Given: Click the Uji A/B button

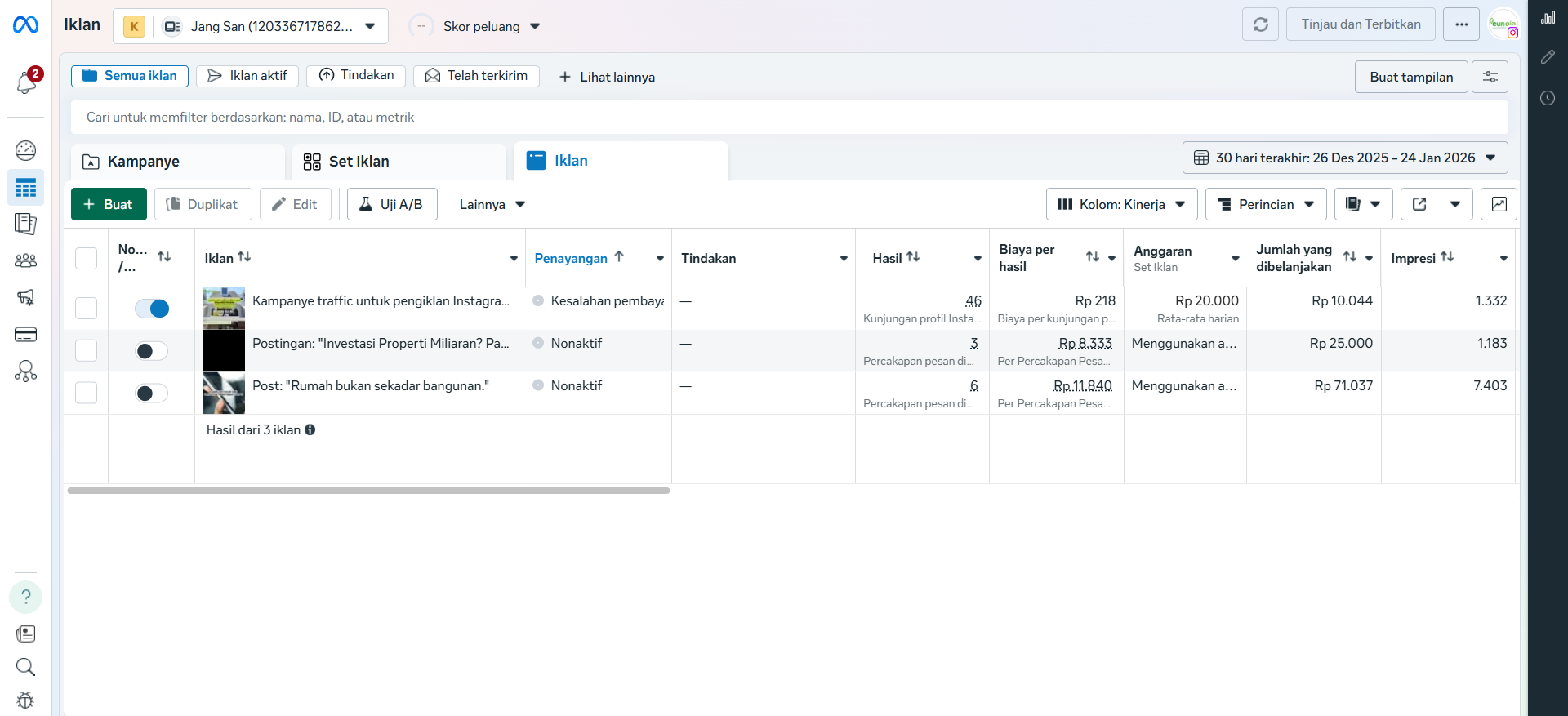Looking at the screenshot, I should point(392,204).
